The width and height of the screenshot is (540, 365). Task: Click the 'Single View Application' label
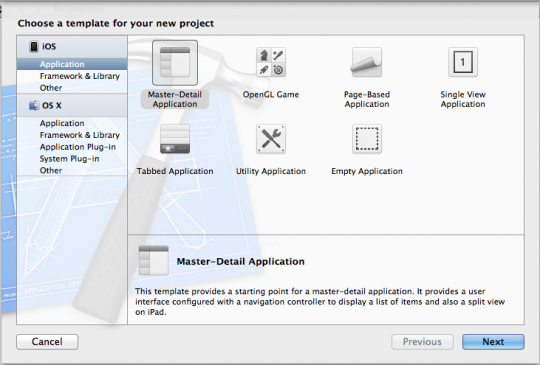point(463,99)
